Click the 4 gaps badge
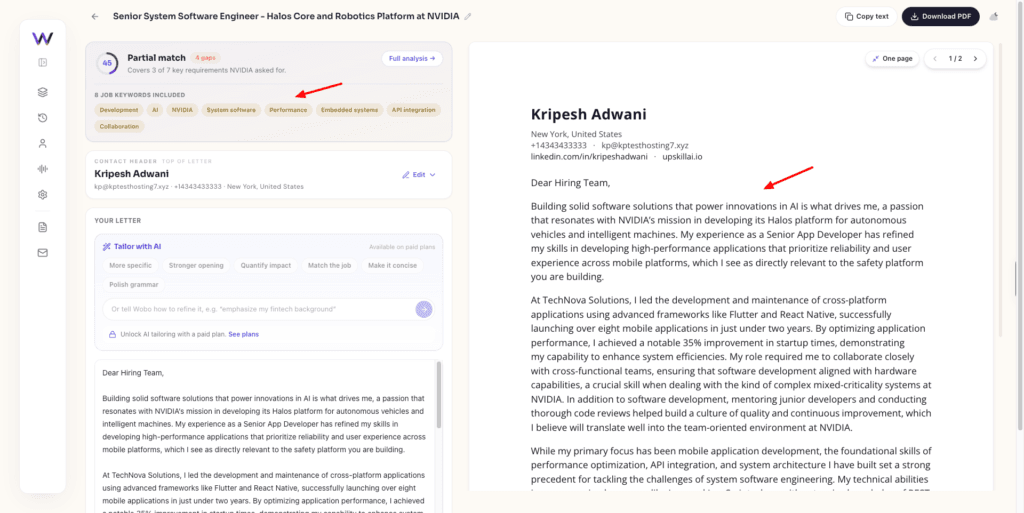Image resolution: width=1024 pixels, height=513 pixels. (207, 57)
